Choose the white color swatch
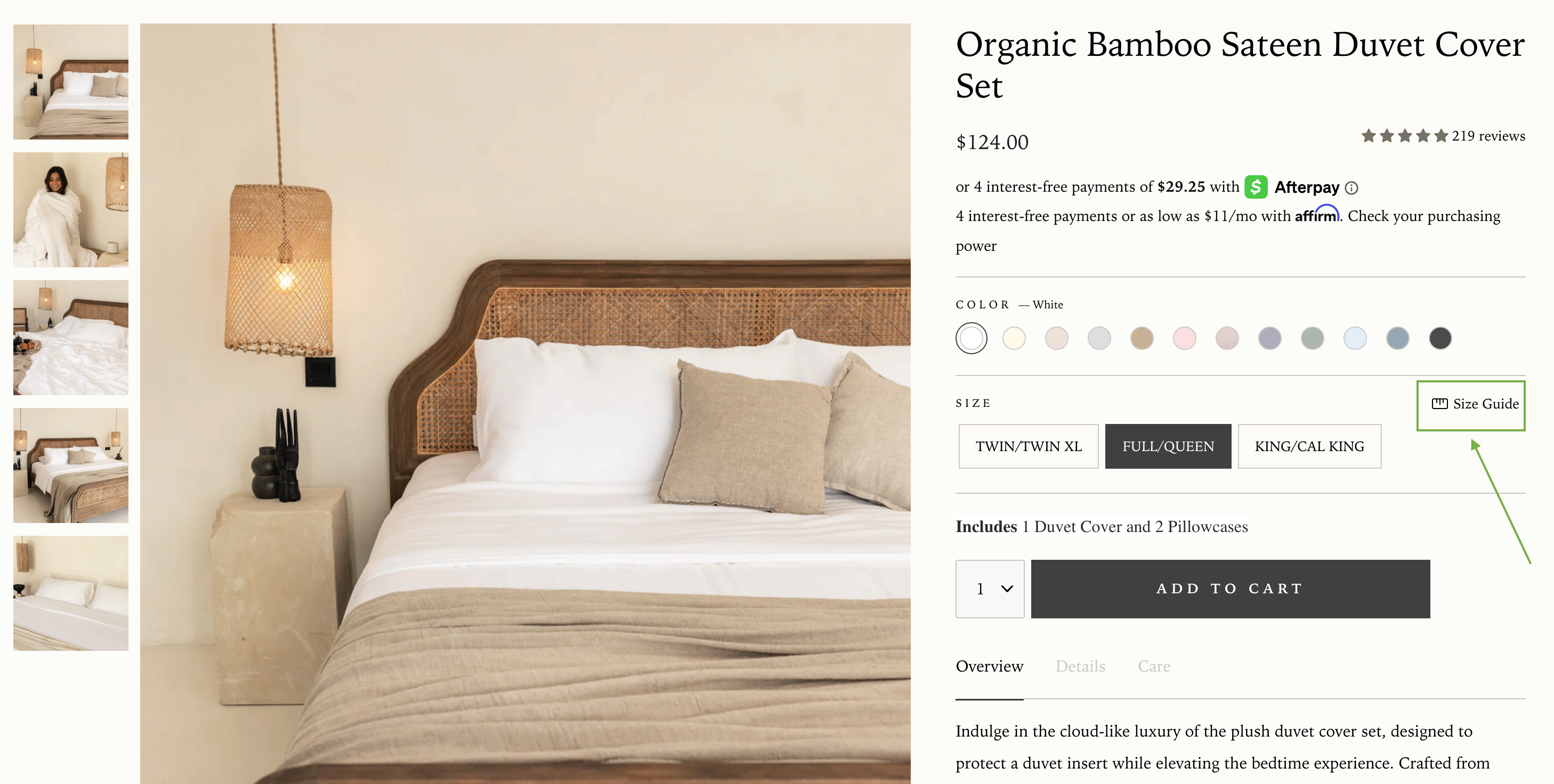Viewport: 1554px width, 784px height. point(971,338)
